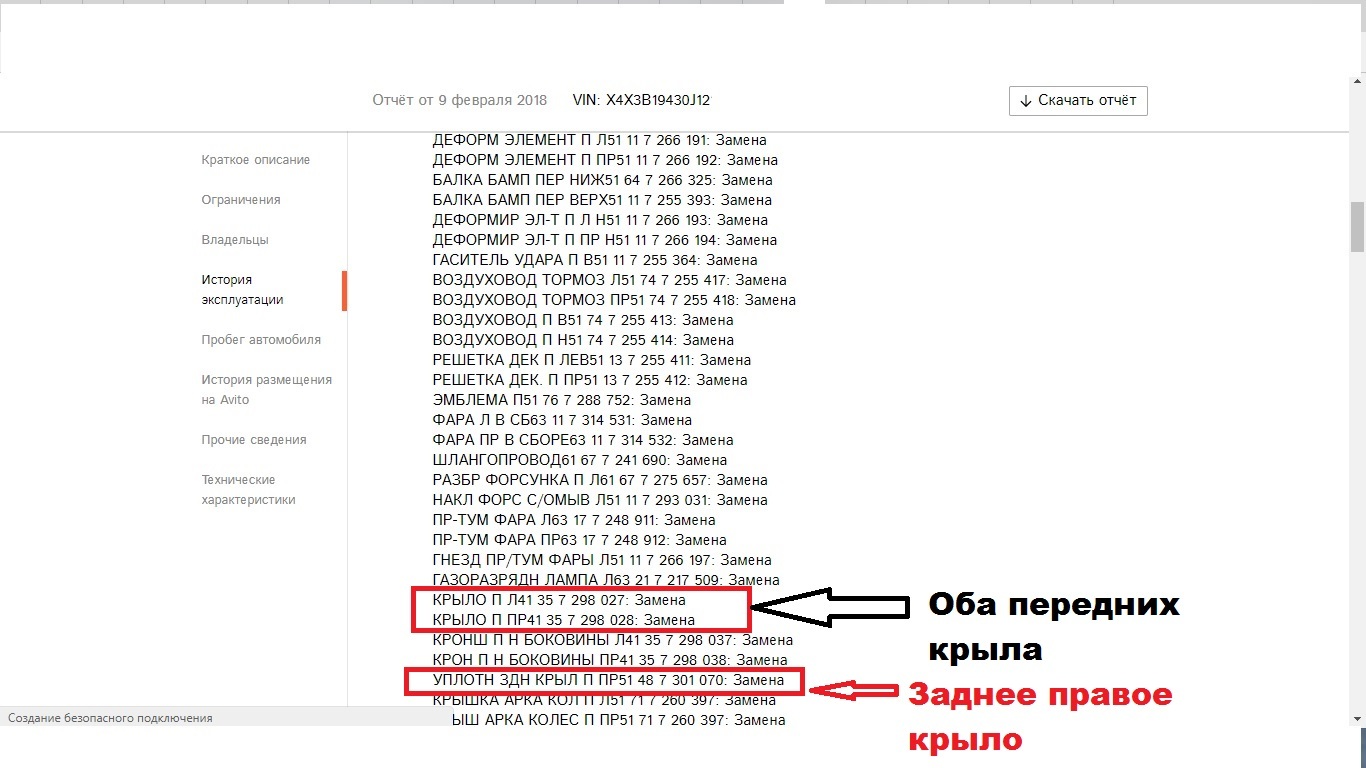
Task: Click the row ГАЗОРАЗРЯДН ЛАМПА Л63
Action: [x=606, y=580]
